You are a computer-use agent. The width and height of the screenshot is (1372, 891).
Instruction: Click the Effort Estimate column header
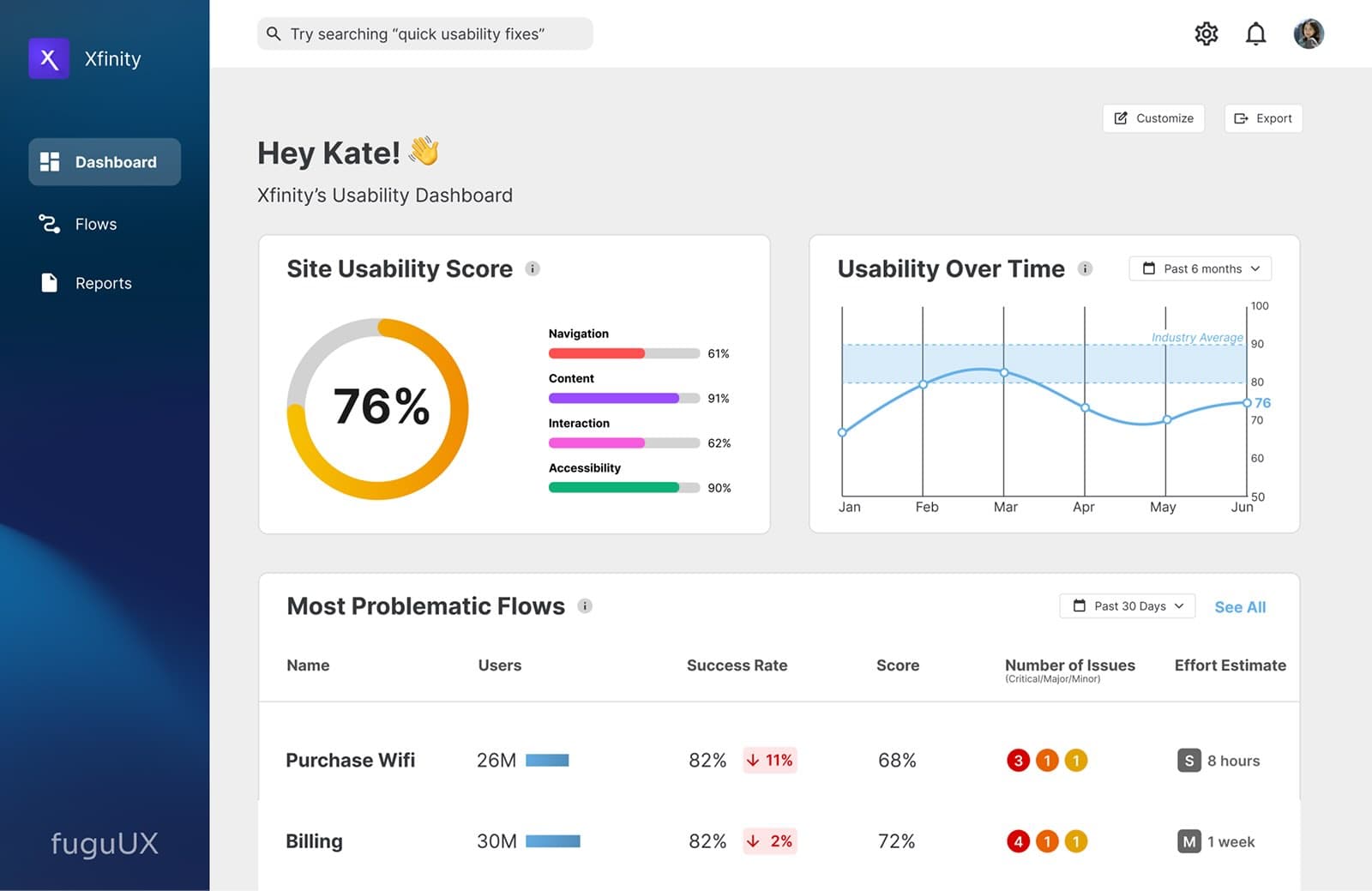1230,665
